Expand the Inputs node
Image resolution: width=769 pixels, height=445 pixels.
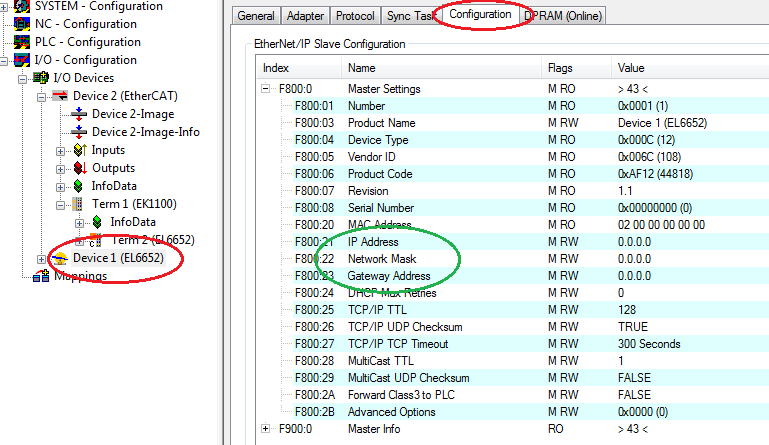tap(60, 151)
